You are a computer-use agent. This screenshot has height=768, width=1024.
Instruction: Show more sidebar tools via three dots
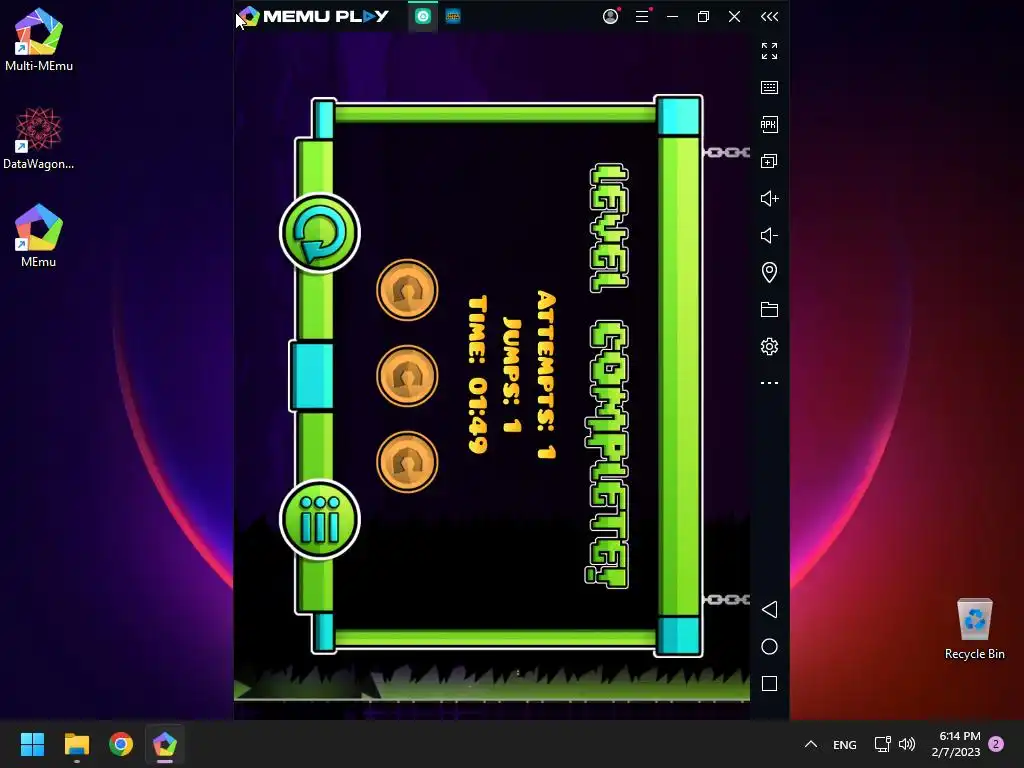(x=769, y=383)
